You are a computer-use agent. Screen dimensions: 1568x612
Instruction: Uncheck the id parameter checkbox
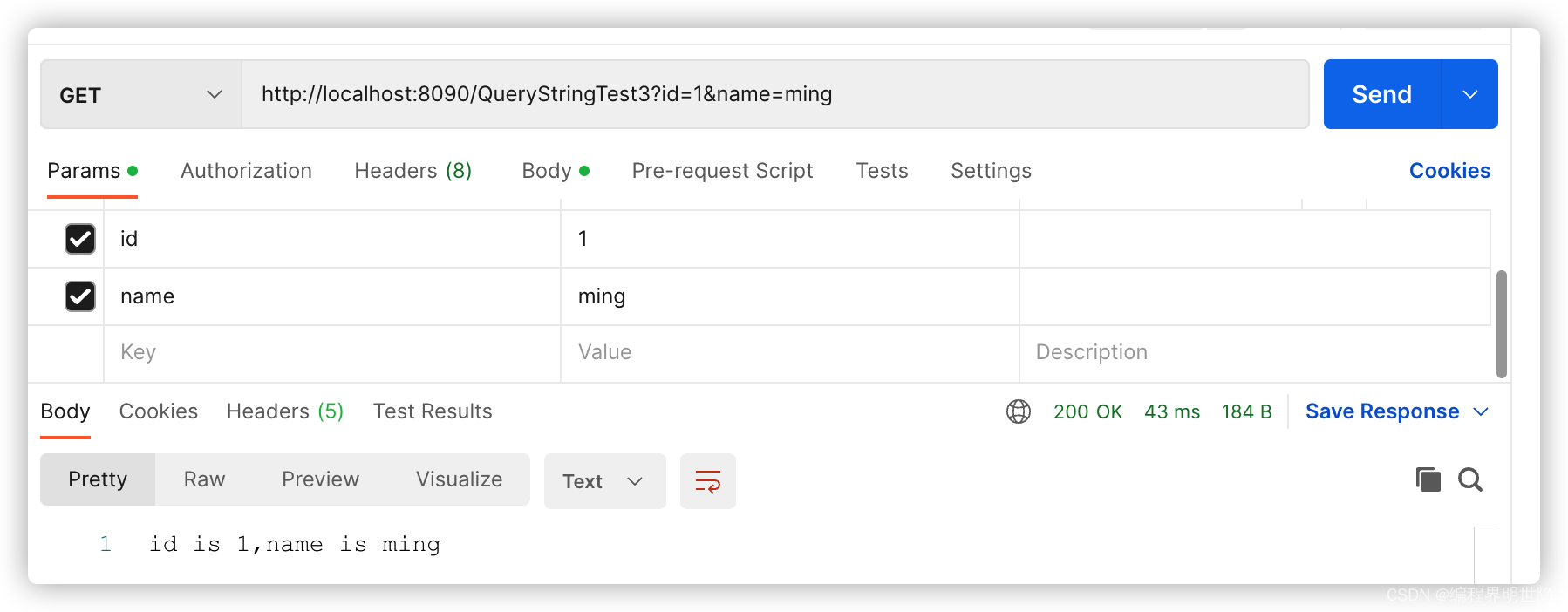[80, 239]
